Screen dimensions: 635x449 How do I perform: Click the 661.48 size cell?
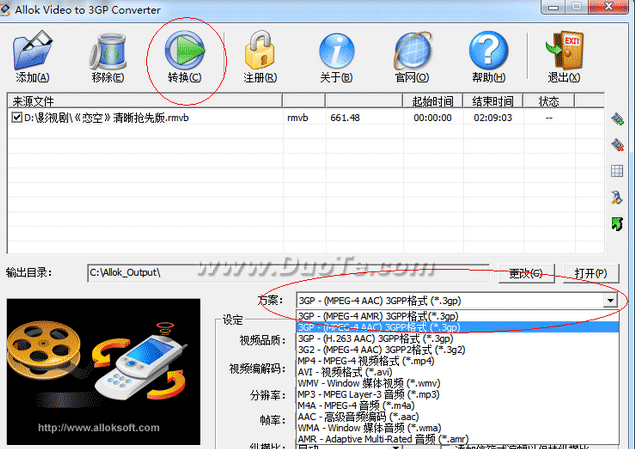345,118
